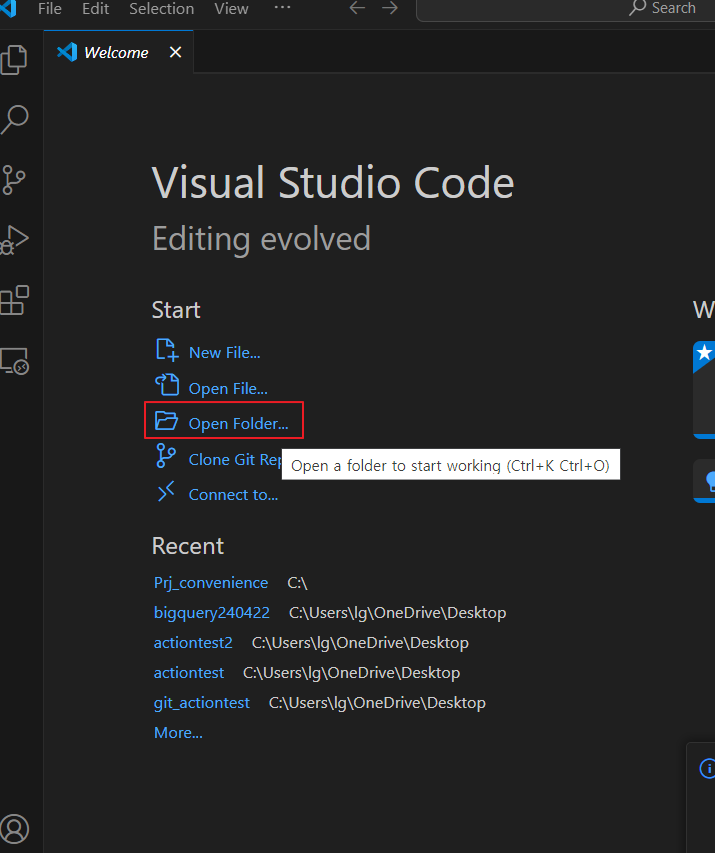
Task: Go back with the left arrow
Action: pos(357,8)
